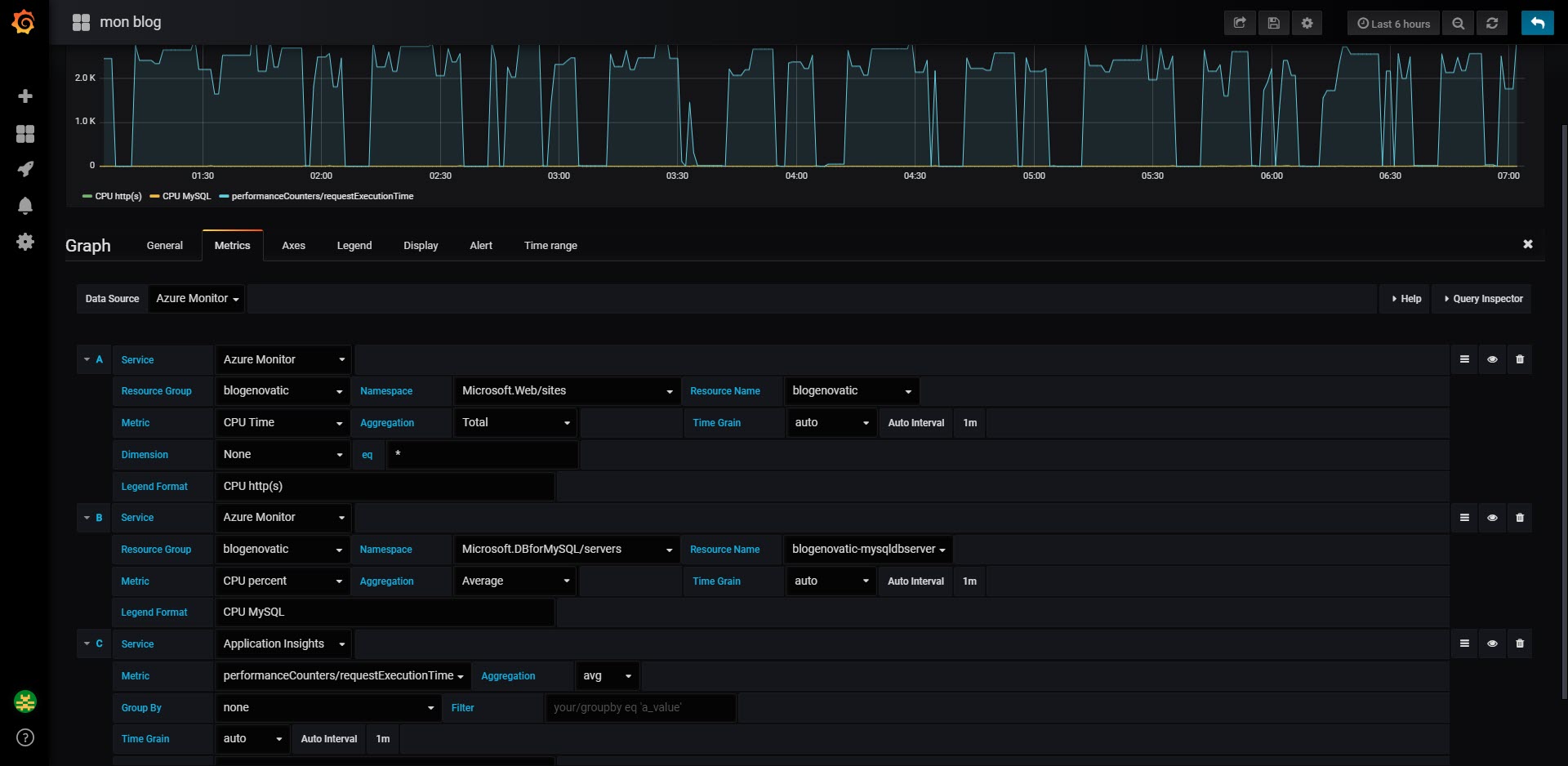Open Alerting bell icon in sidebar
Image resolution: width=1568 pixels, height=766 pixels.
coord(25,205)
